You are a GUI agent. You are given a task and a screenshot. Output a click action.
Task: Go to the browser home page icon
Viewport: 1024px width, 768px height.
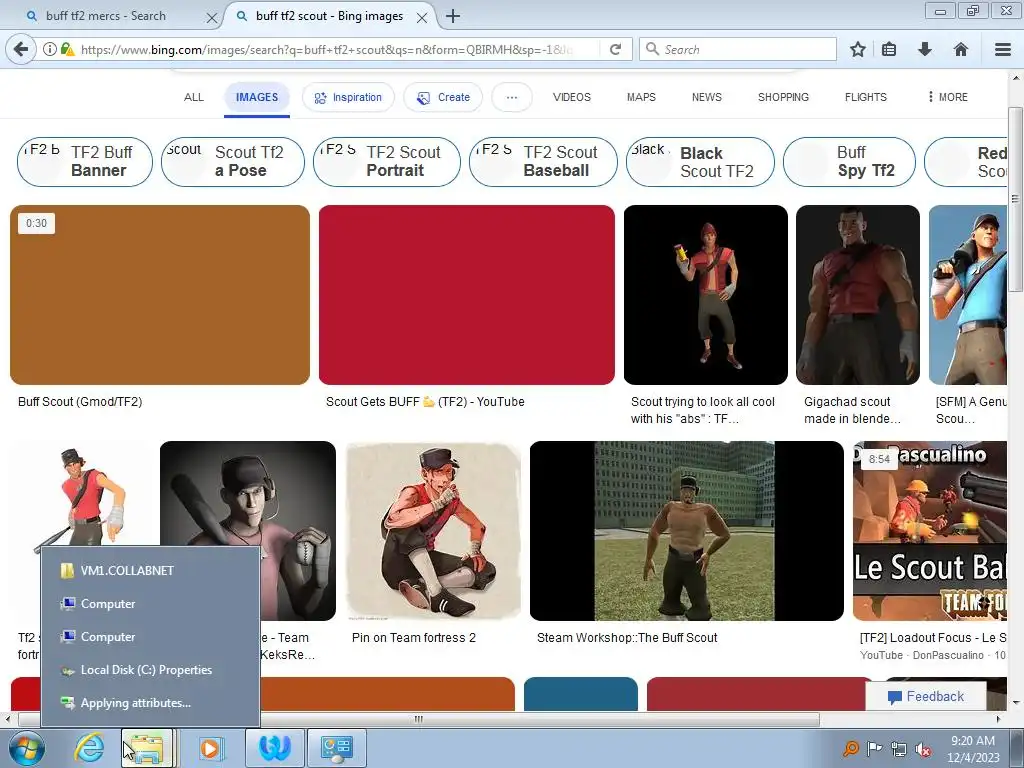961,49
